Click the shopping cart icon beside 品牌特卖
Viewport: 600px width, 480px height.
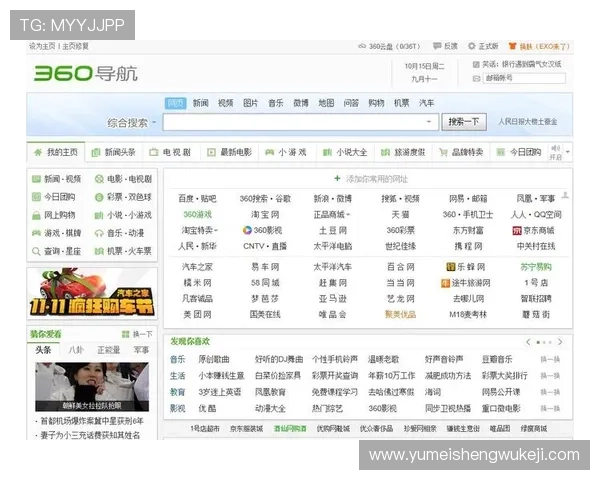click(x=443, y=152)
